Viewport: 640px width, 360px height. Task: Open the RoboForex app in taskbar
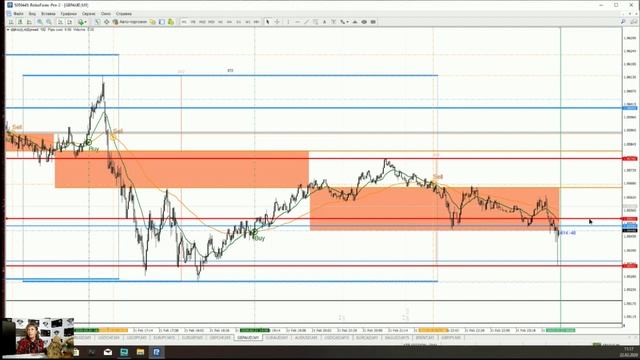click(x=156, y=352)
